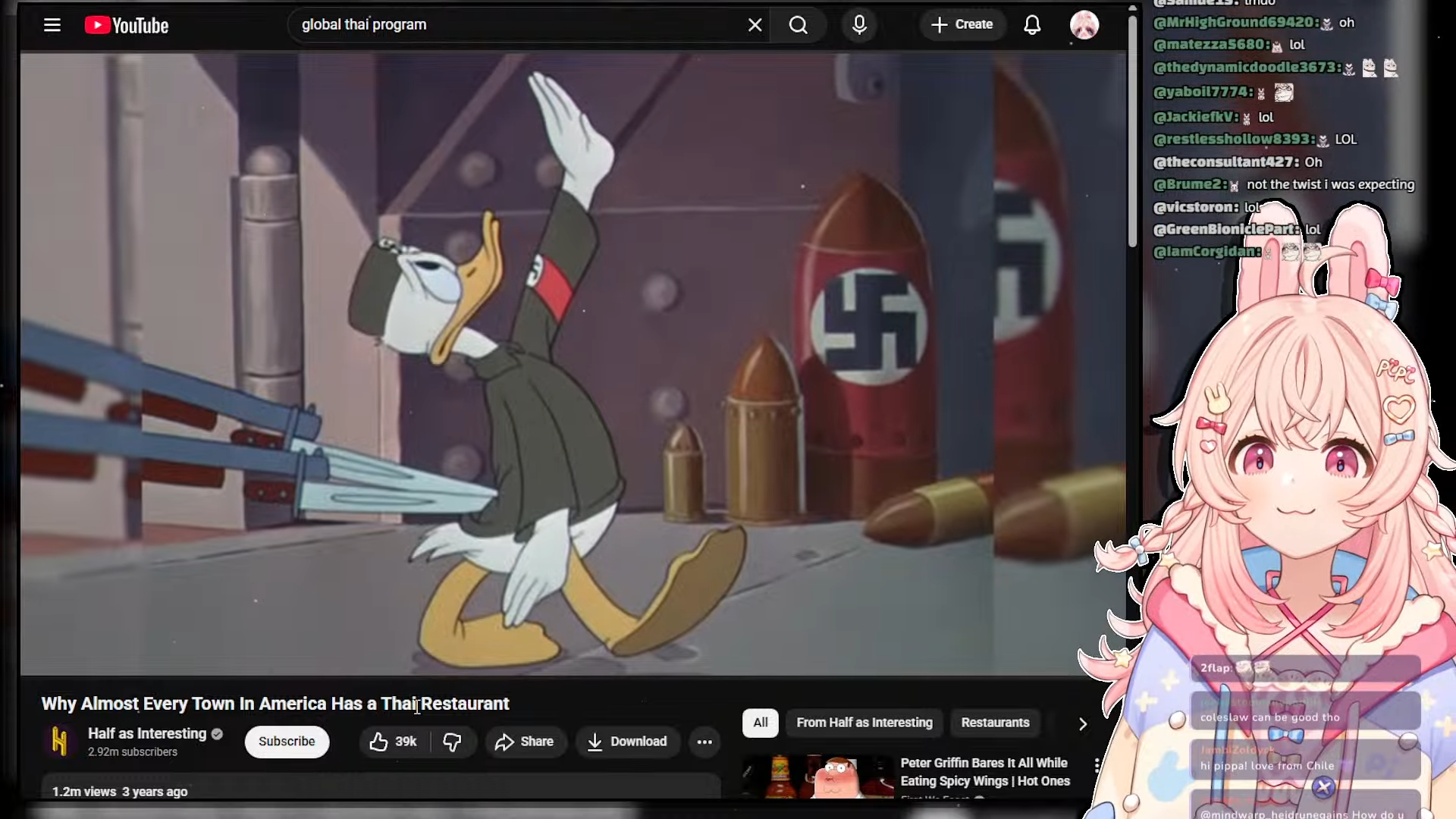This screenshot has width=1456, height=819.
Task: Select the Restaurants filter chip
Action: tap(995, 723)
